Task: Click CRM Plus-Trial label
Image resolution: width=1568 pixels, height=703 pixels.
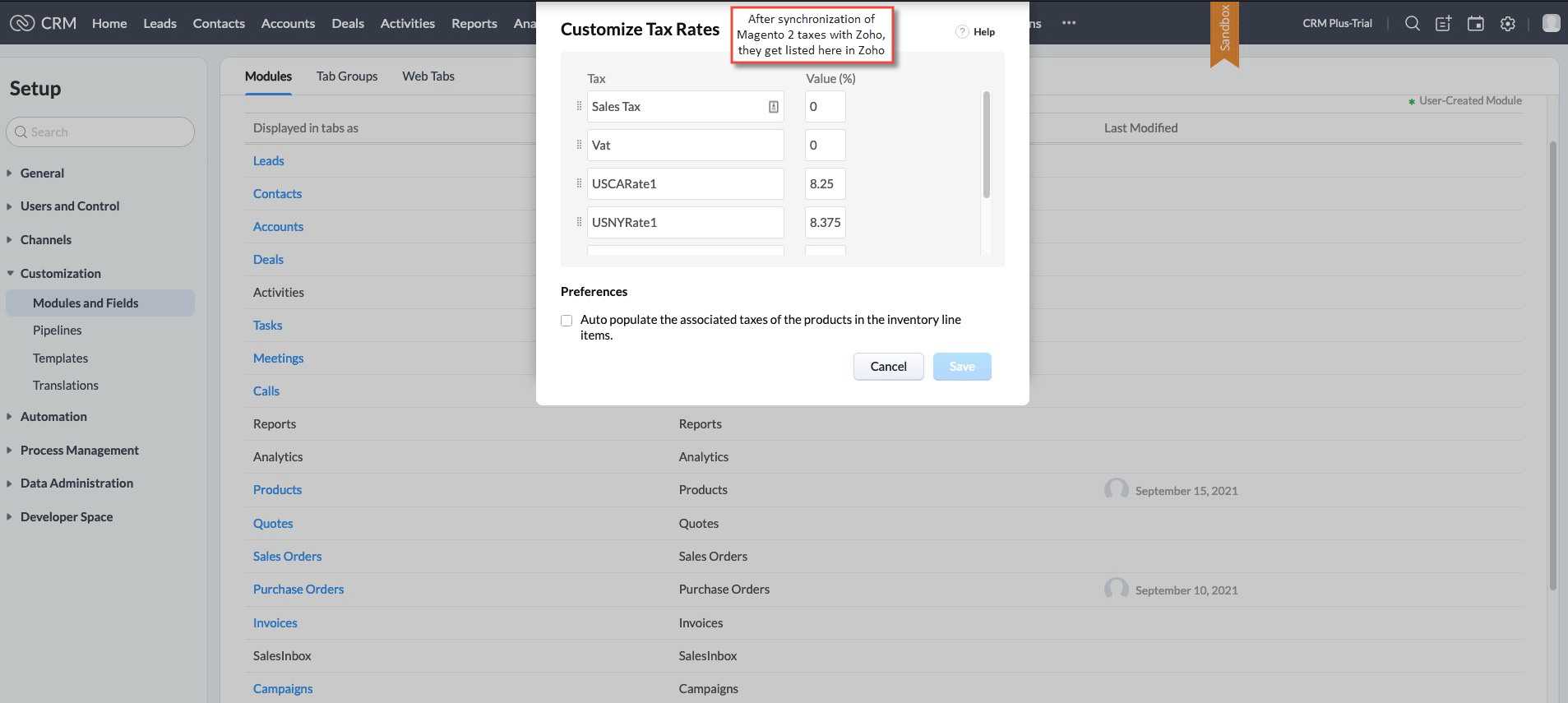Action: coord(1337,23)
